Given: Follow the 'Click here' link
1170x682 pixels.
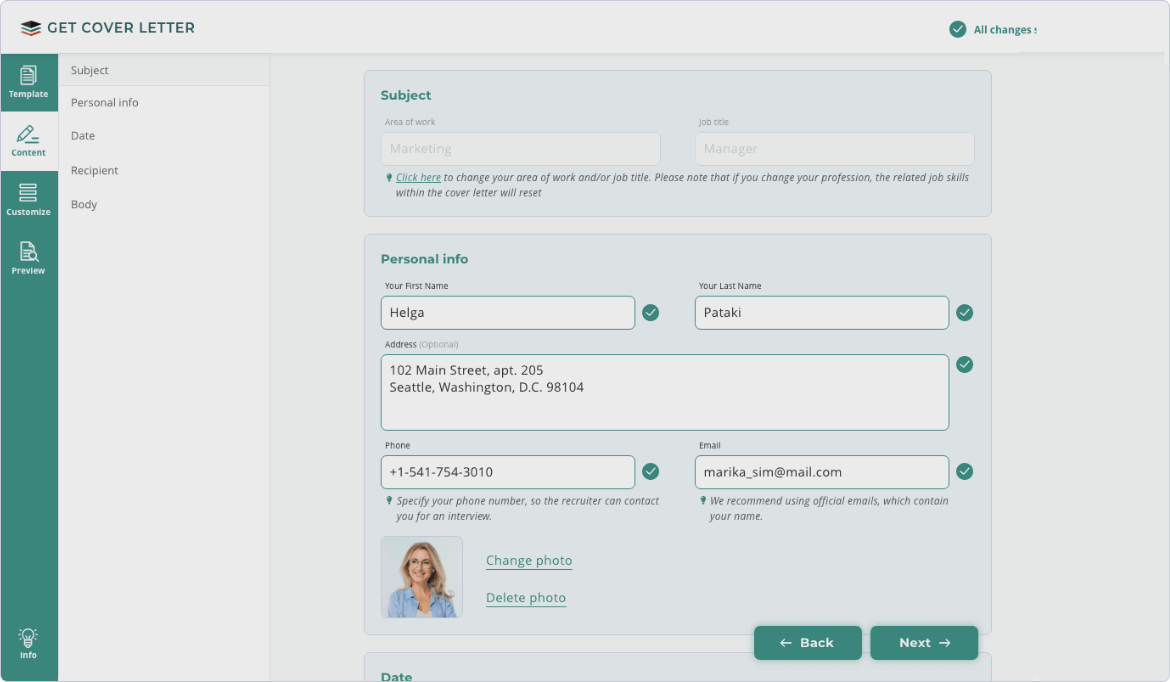Looking at the screenshot, I should 418,178.
